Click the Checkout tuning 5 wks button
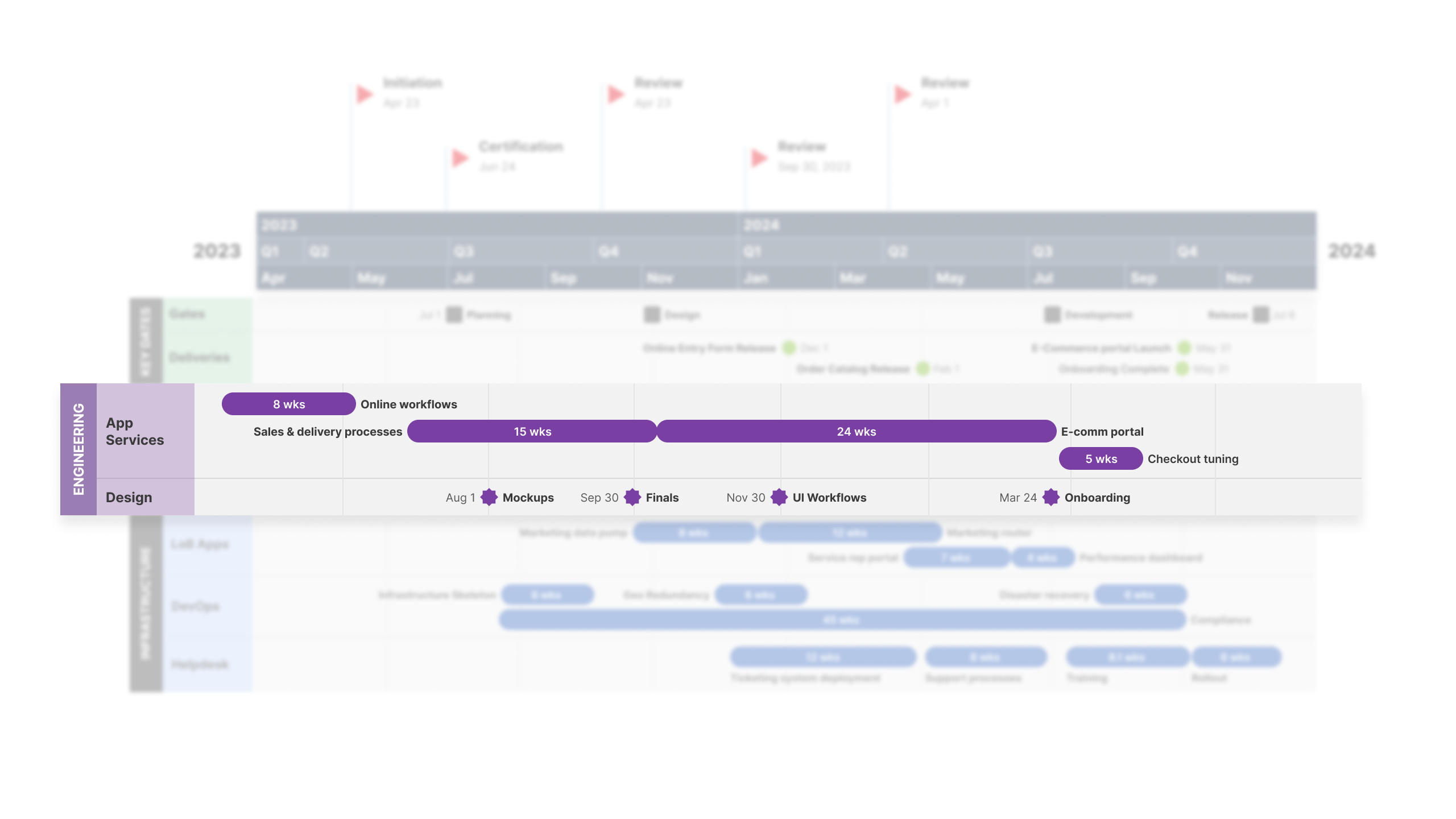Screen dimensions: 1456x819 (x=1100, y=458)
